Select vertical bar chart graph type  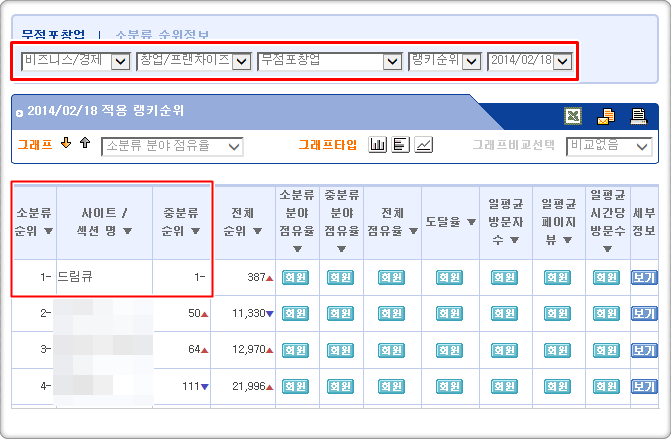pos(377,145)
